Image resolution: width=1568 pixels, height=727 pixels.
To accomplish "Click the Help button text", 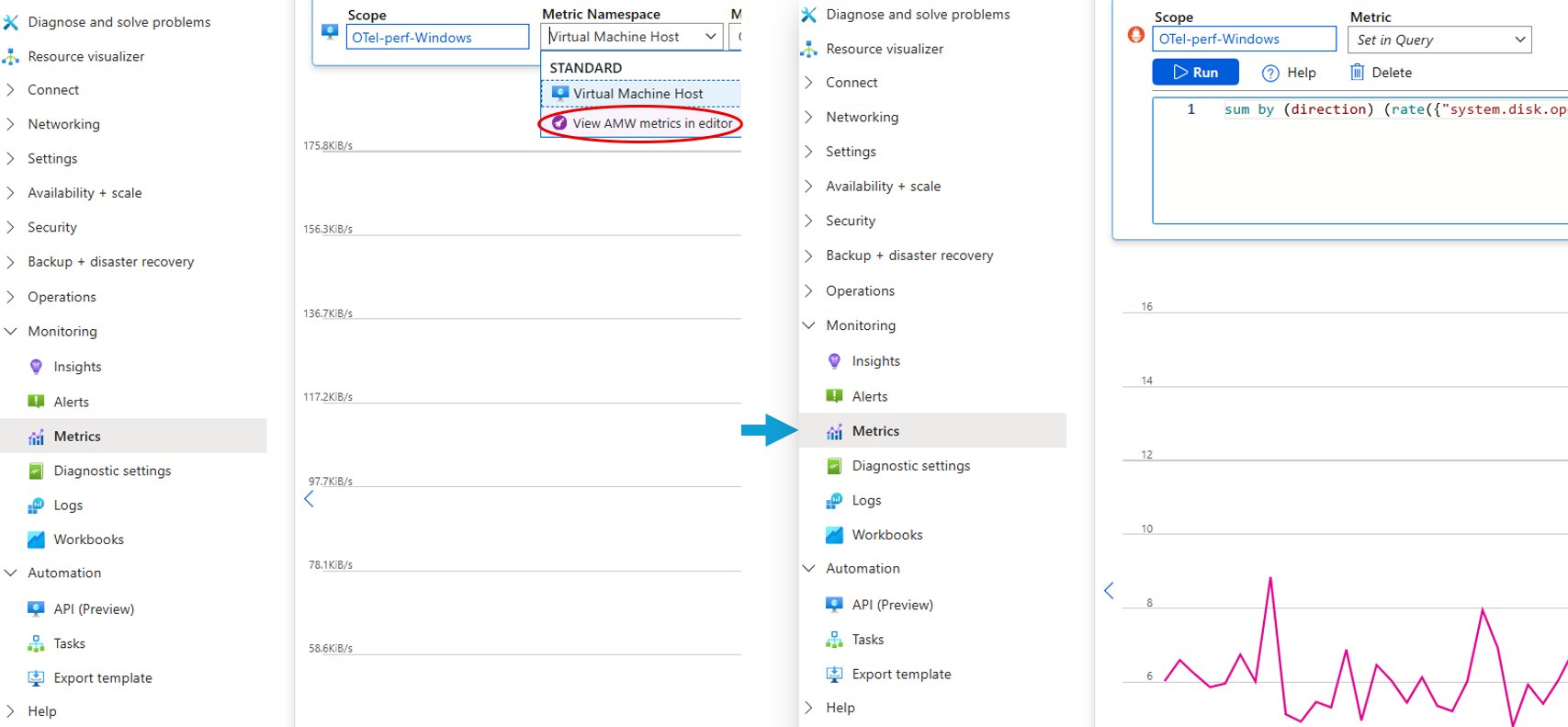I will [x=1302, y=73].
